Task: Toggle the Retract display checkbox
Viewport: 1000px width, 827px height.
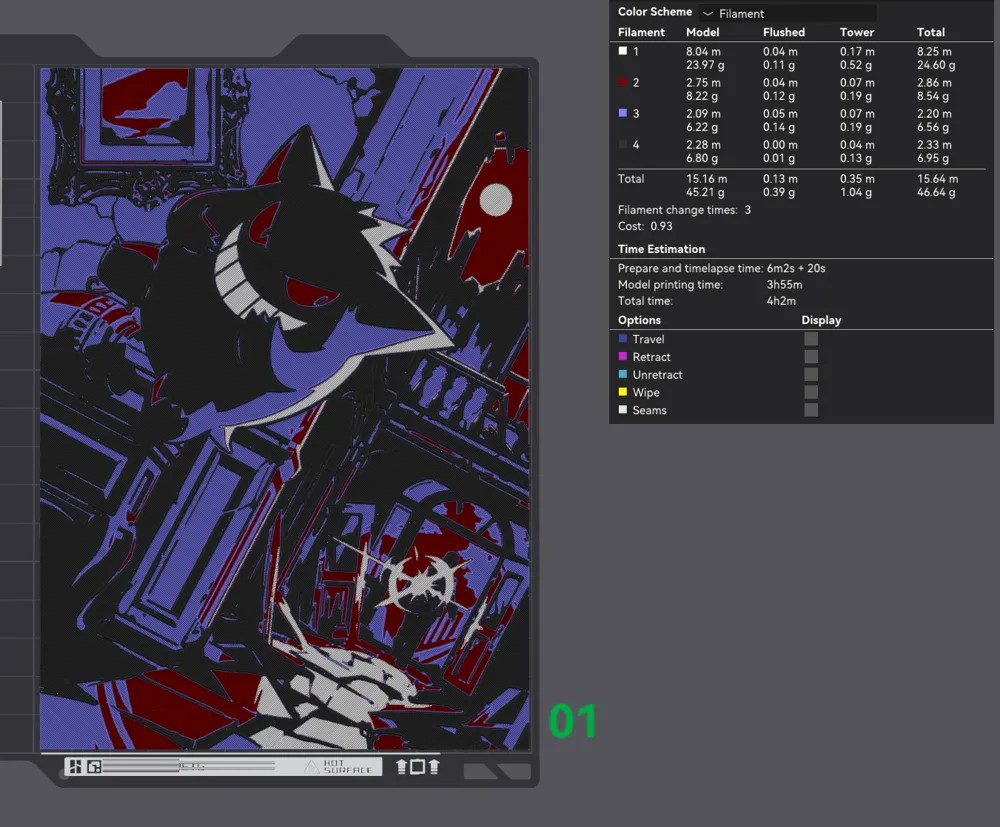Action: tap(811, 357)
